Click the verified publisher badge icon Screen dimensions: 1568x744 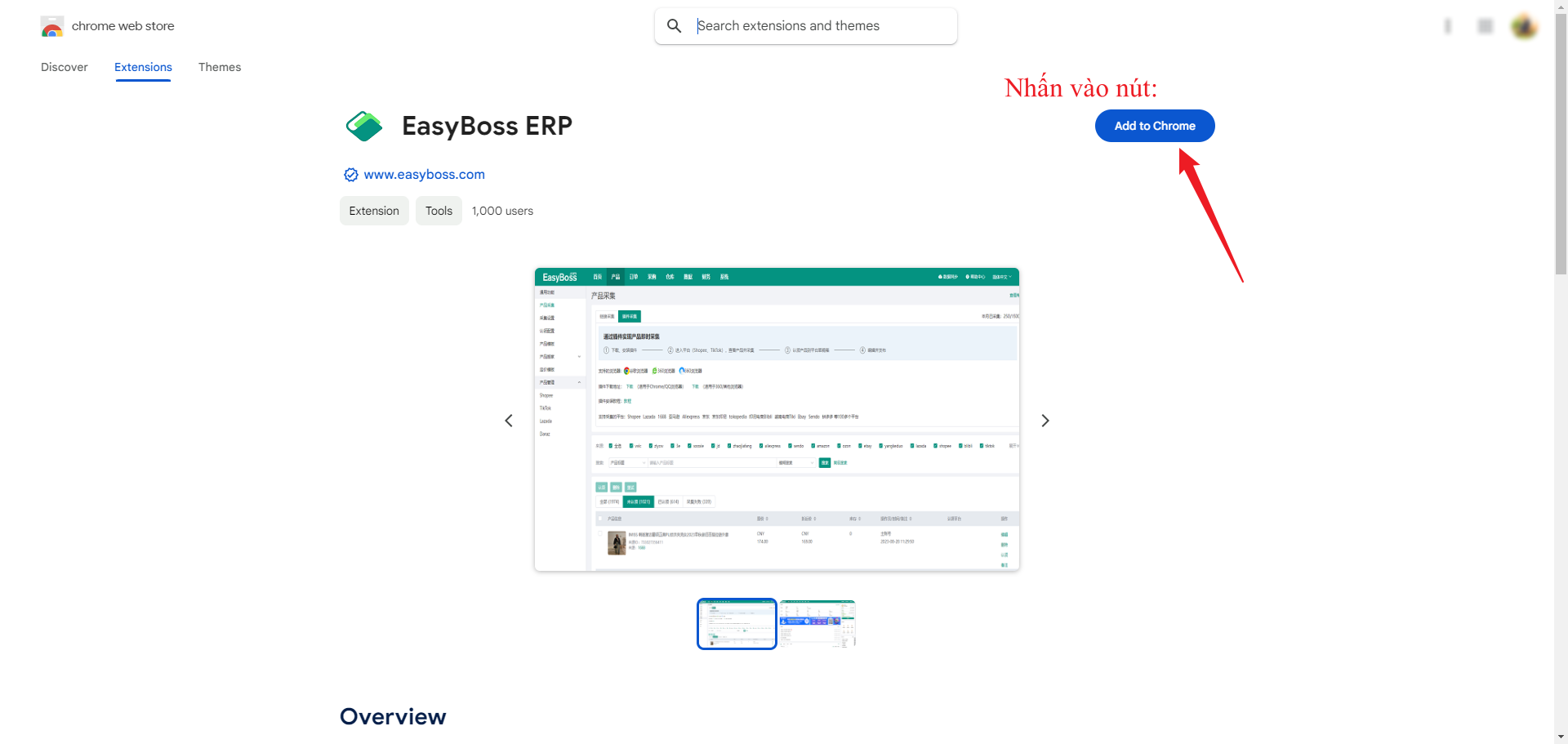(x=351, y=175)
